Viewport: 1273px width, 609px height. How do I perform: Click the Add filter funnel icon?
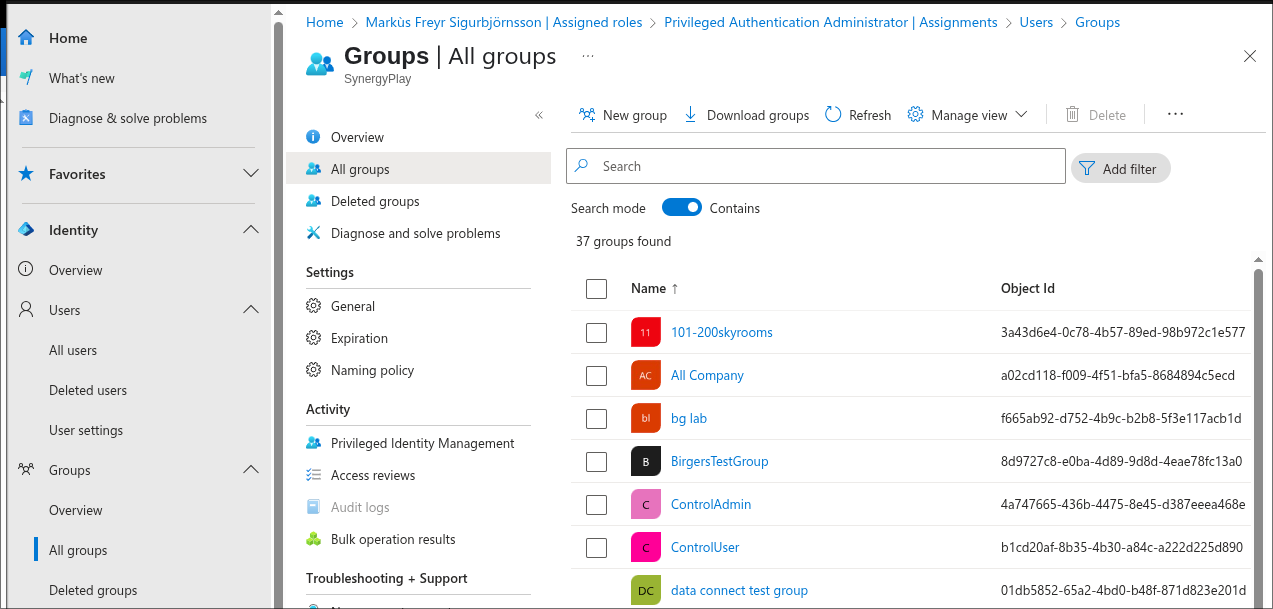click(1087, 169)
